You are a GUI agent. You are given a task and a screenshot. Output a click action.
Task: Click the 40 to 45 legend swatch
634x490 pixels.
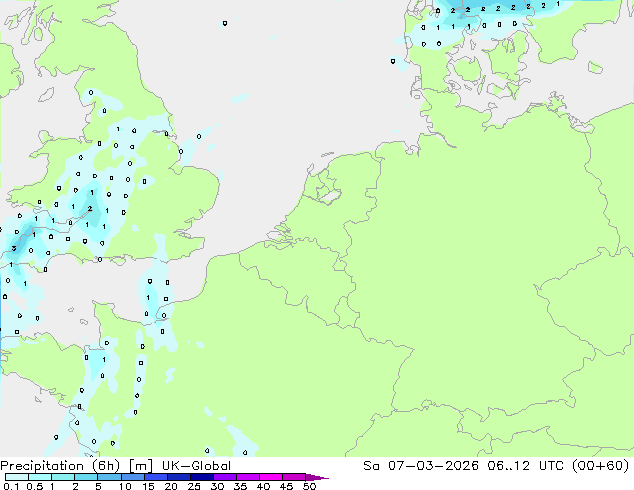click(x=271, y=477)
